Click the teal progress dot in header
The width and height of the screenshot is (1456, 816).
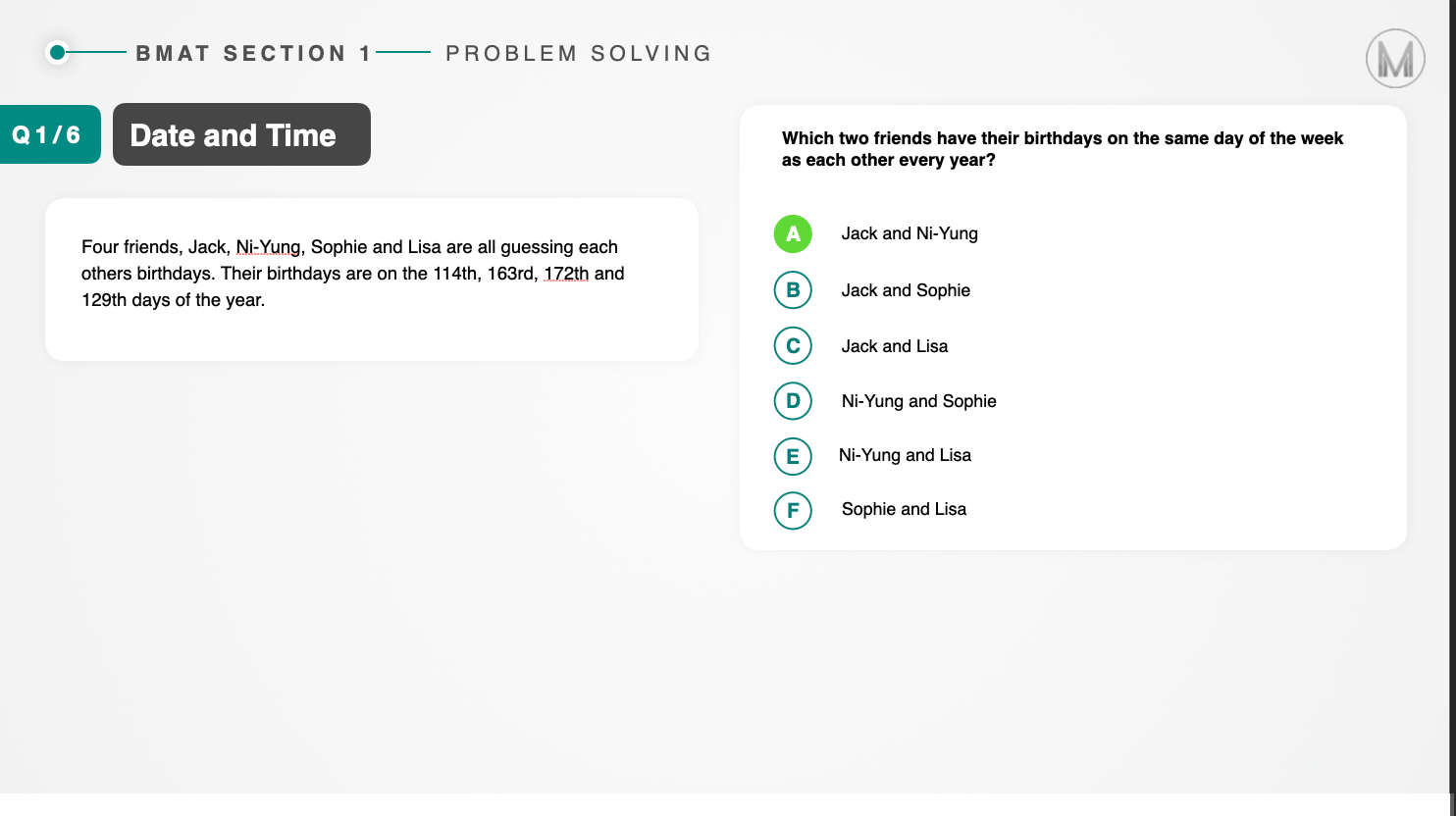(x=58, y=52)
